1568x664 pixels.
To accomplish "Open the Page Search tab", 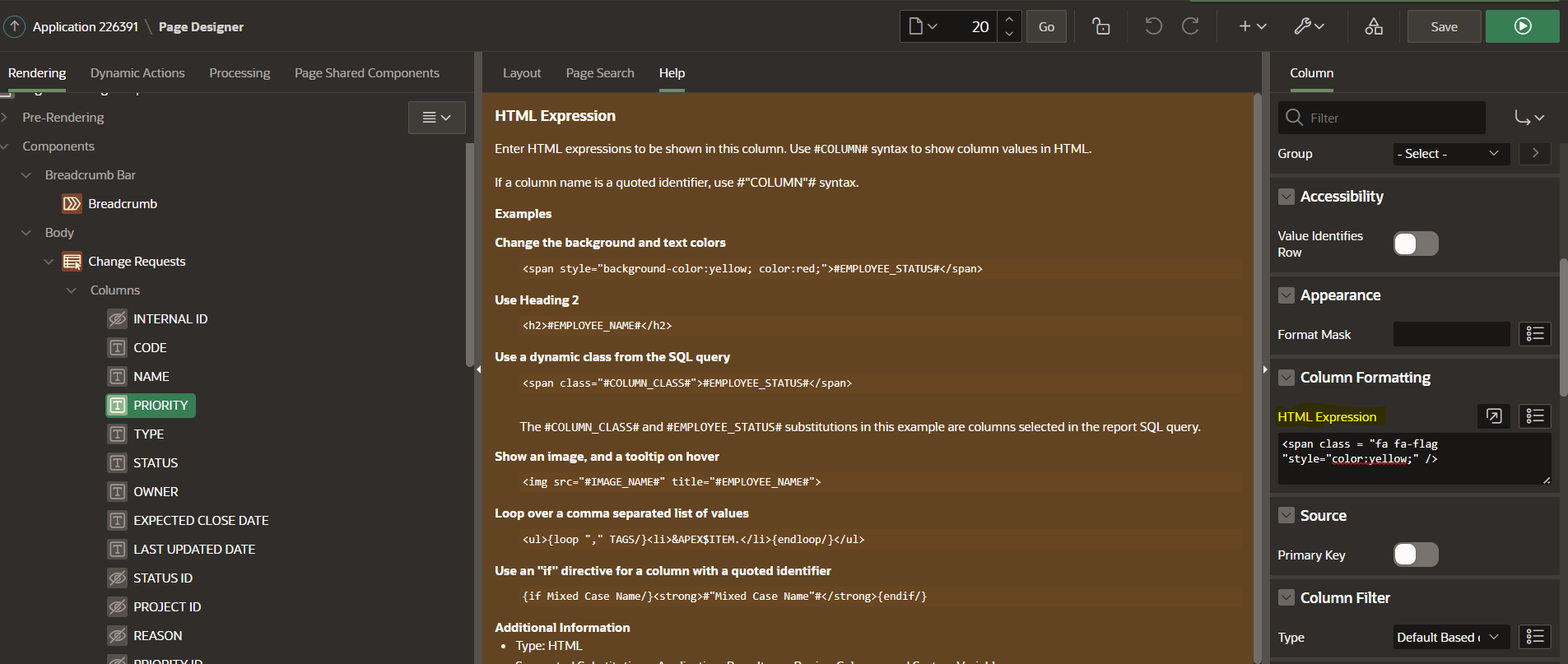I will point(600,73).
